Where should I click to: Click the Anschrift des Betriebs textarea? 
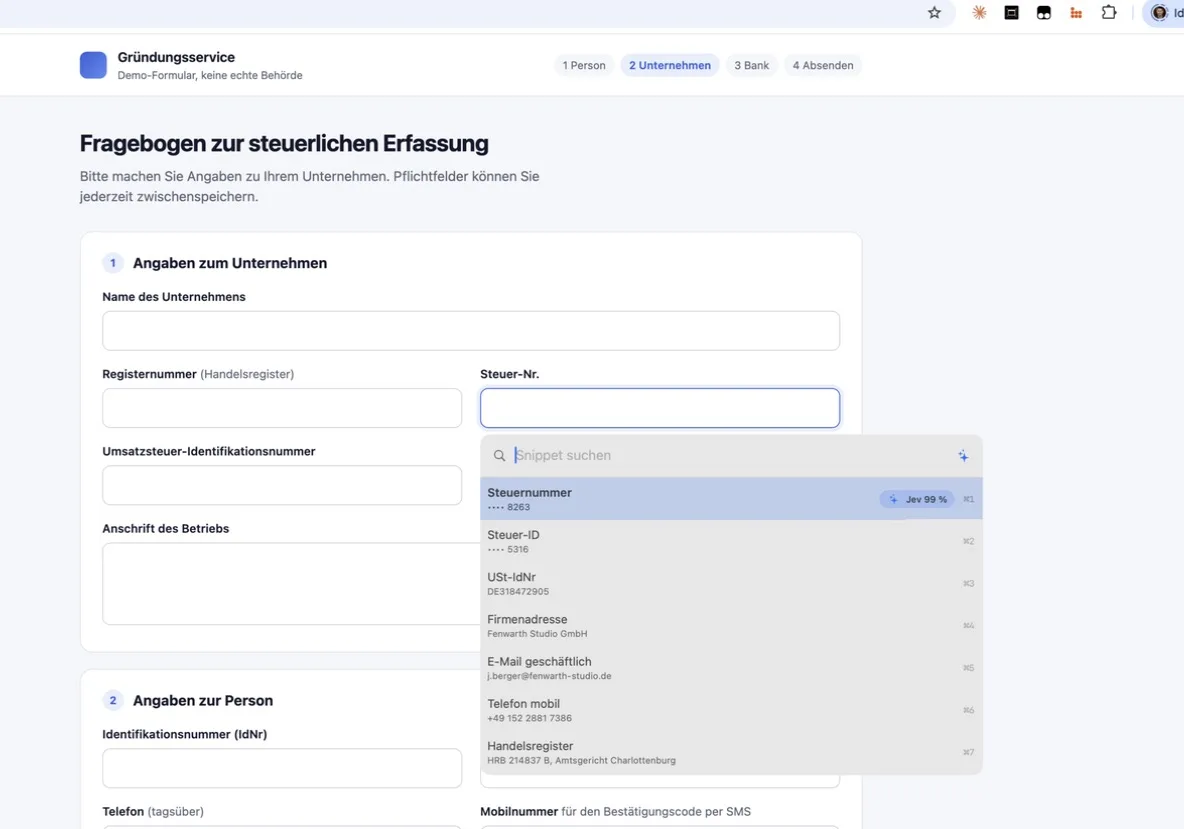pyautogui.click(x=291, y=583)
